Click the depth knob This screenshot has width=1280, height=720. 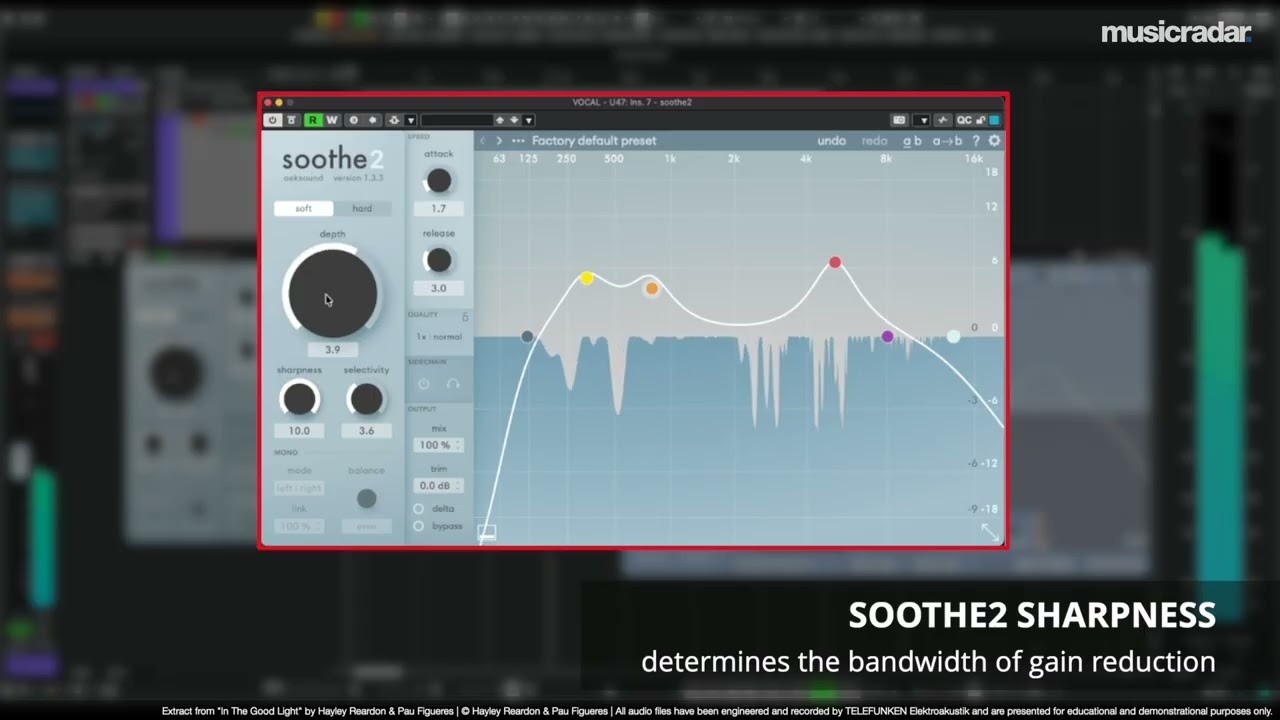[x=332, y=292]
